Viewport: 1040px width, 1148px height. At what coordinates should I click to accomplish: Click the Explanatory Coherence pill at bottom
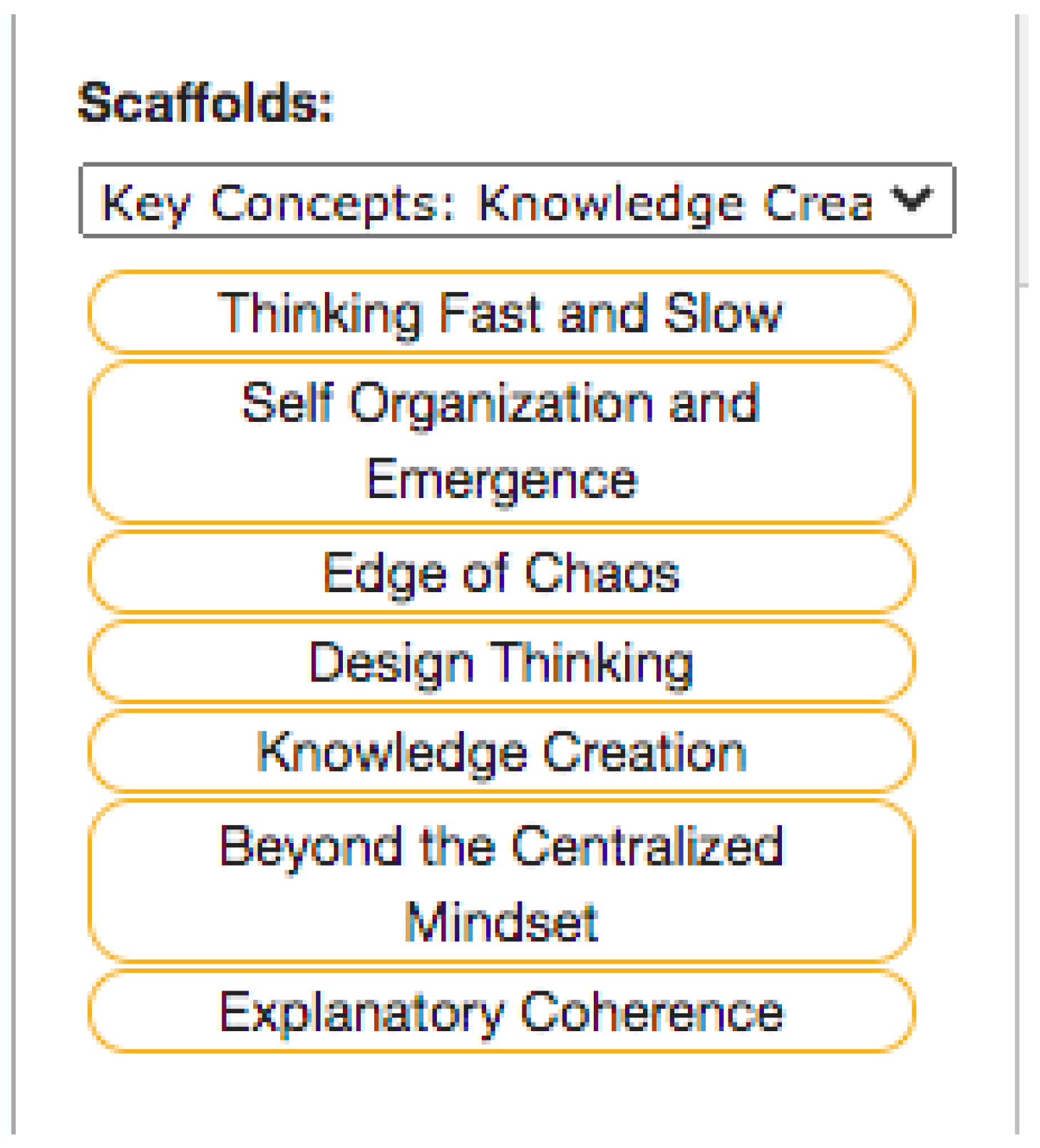point(501,1011)
